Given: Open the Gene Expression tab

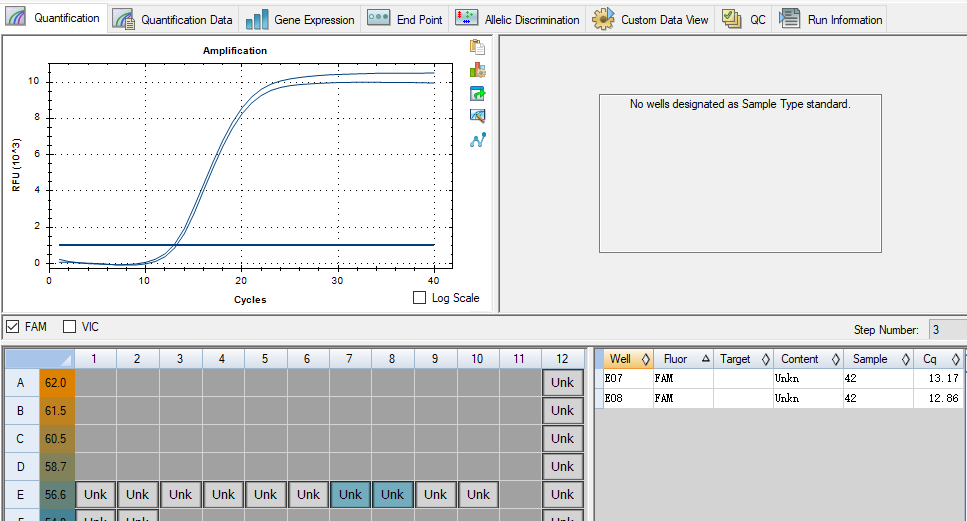Looking at the screenshot, I should (300, 20).
